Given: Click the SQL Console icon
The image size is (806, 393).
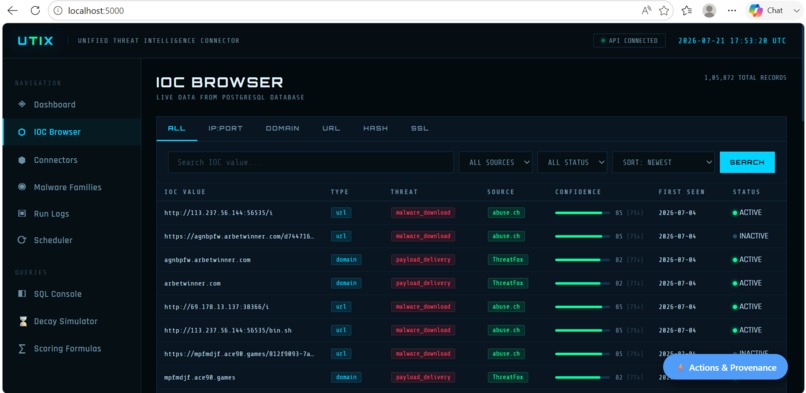Looking at the screenshot, I should 22,294.
